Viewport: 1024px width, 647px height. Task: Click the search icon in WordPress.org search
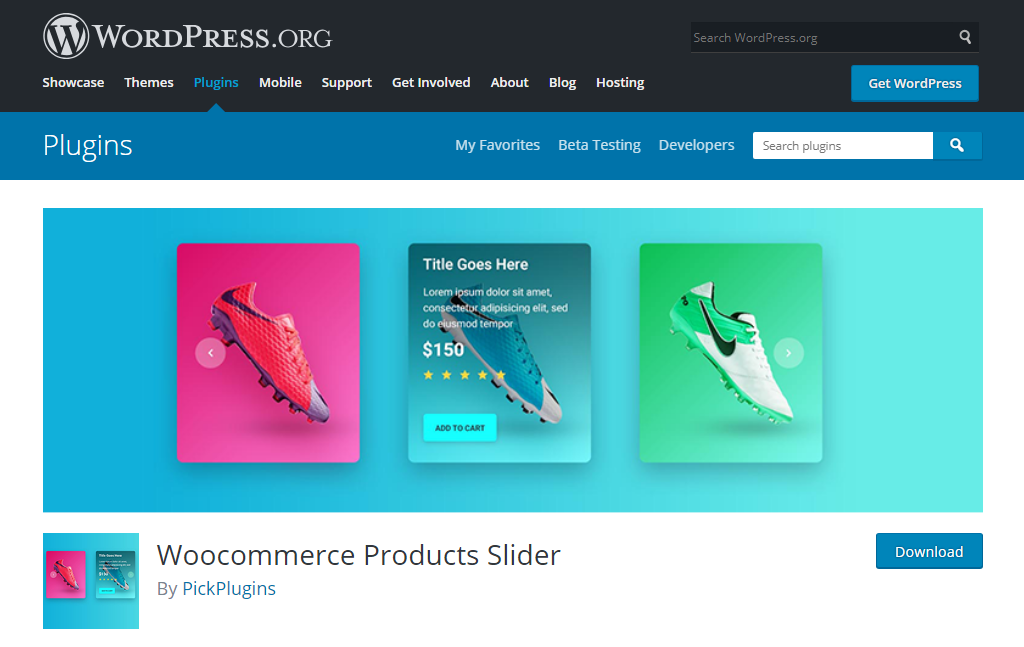click(965, 37)
